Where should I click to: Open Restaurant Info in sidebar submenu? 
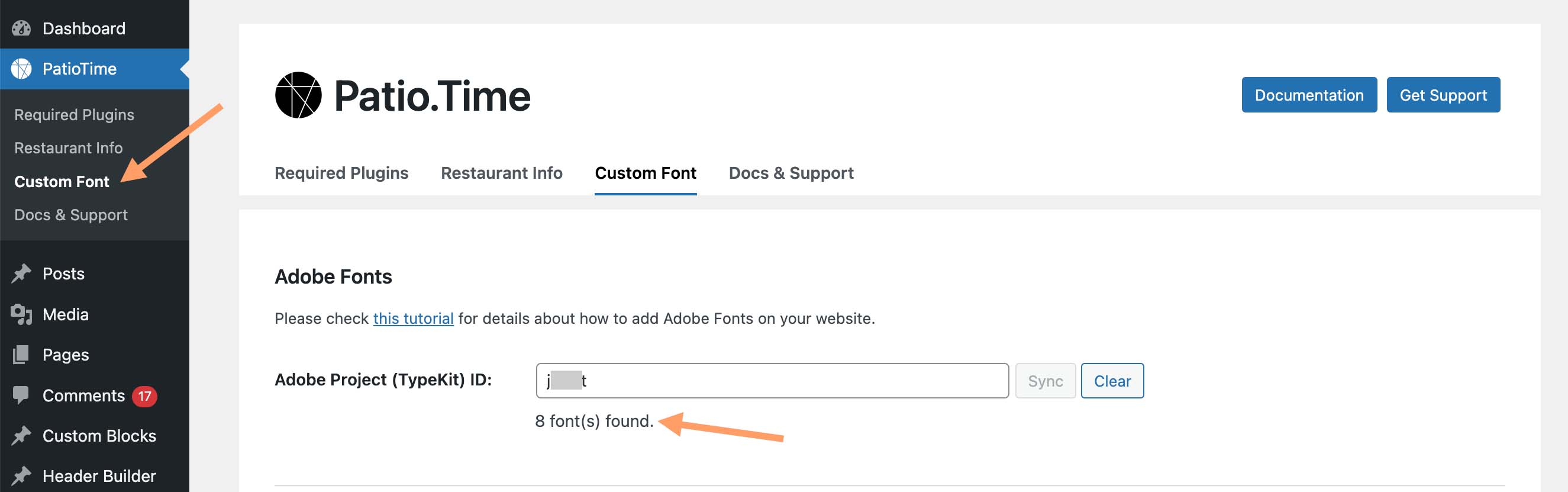[68, 148]
